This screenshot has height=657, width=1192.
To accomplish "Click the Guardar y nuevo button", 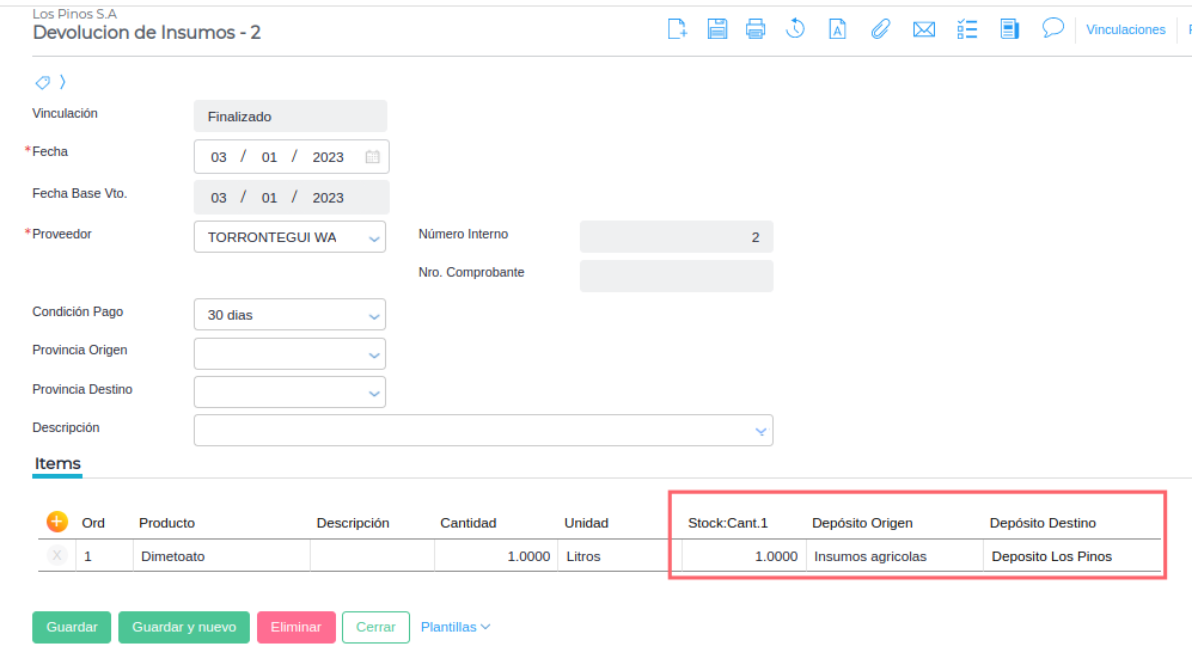I will [184, 627].
